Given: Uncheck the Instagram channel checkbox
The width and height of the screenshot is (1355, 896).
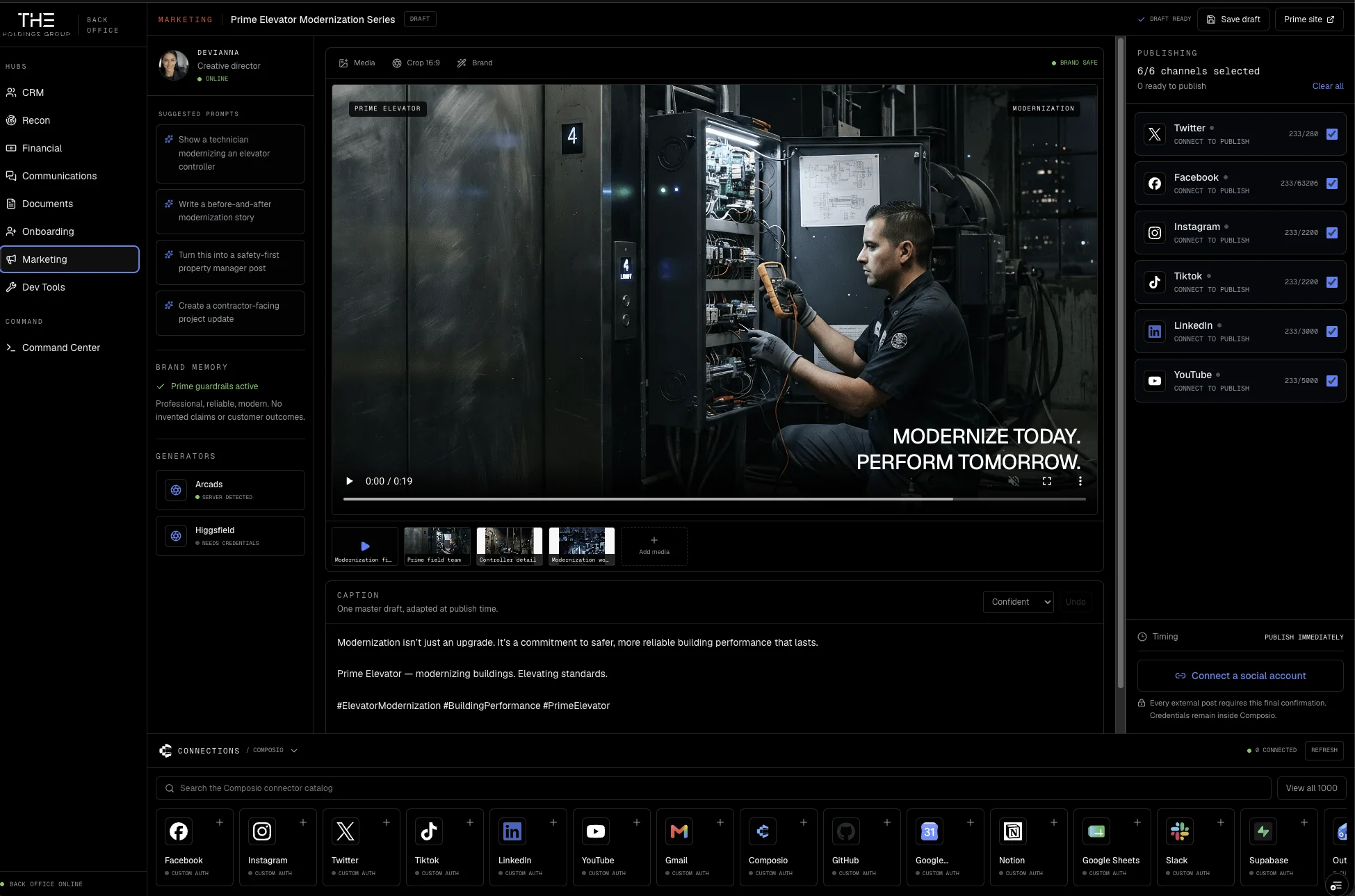Looking at the screenshot, I should (1332, 233).
